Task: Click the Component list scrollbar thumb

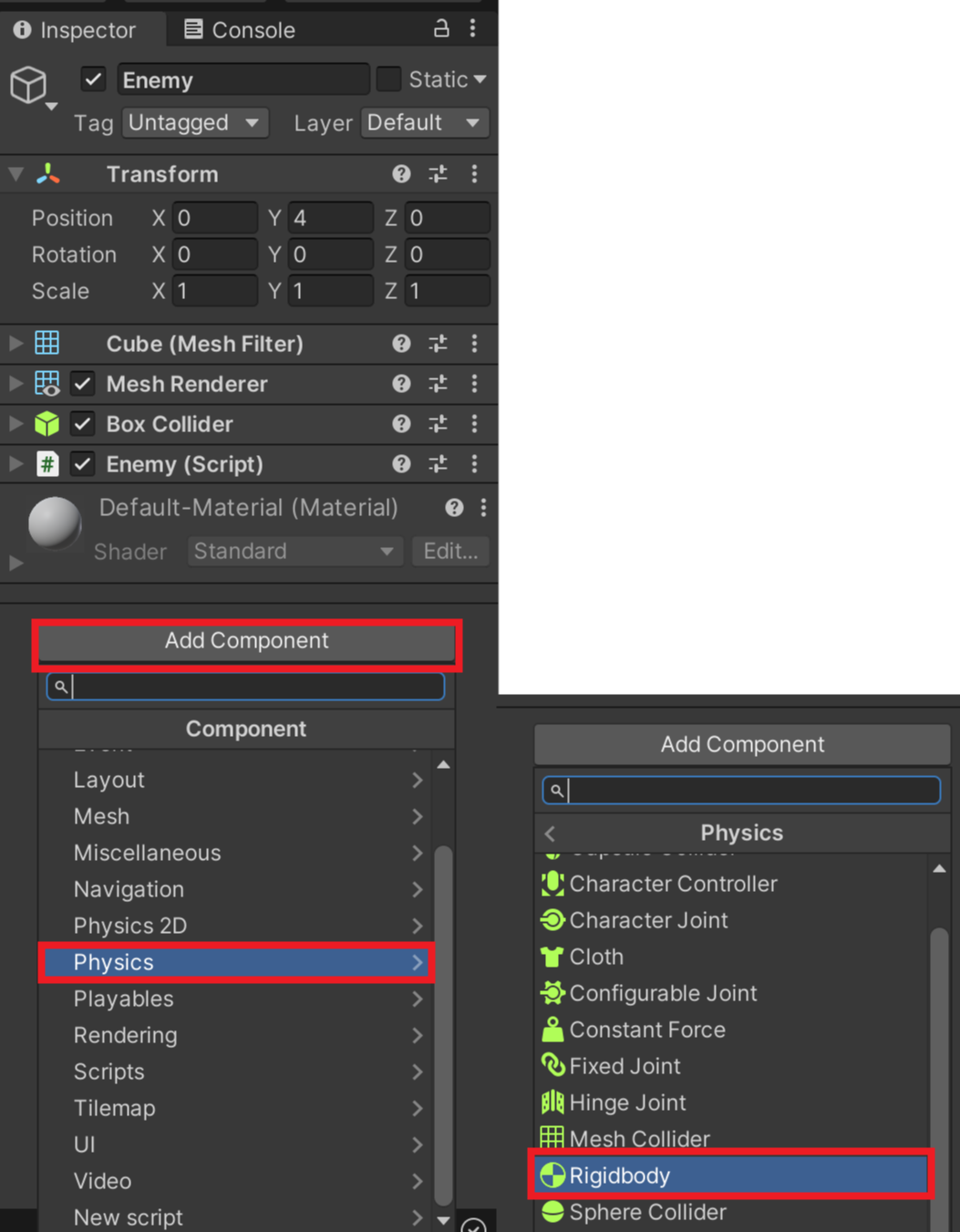Action: tap(443, 1026)
